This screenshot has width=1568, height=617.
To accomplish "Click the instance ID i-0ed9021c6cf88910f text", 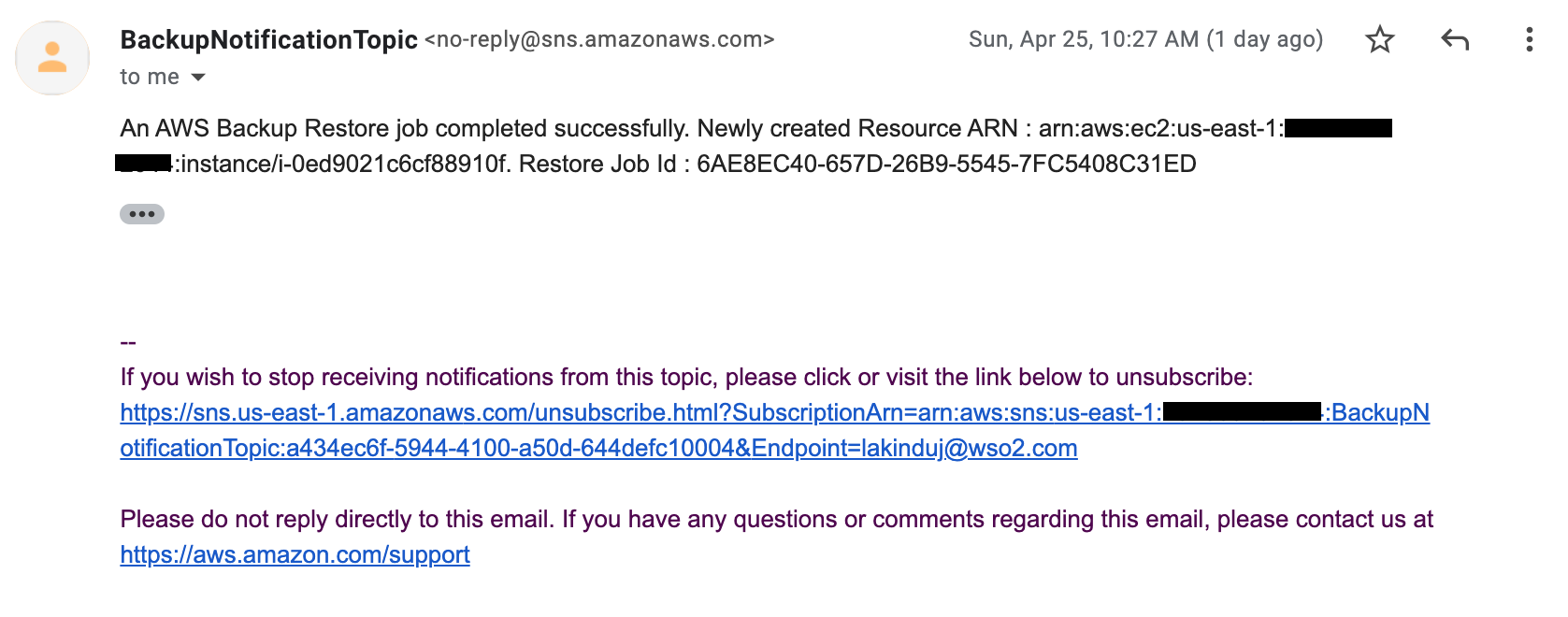I will (393, 164).
